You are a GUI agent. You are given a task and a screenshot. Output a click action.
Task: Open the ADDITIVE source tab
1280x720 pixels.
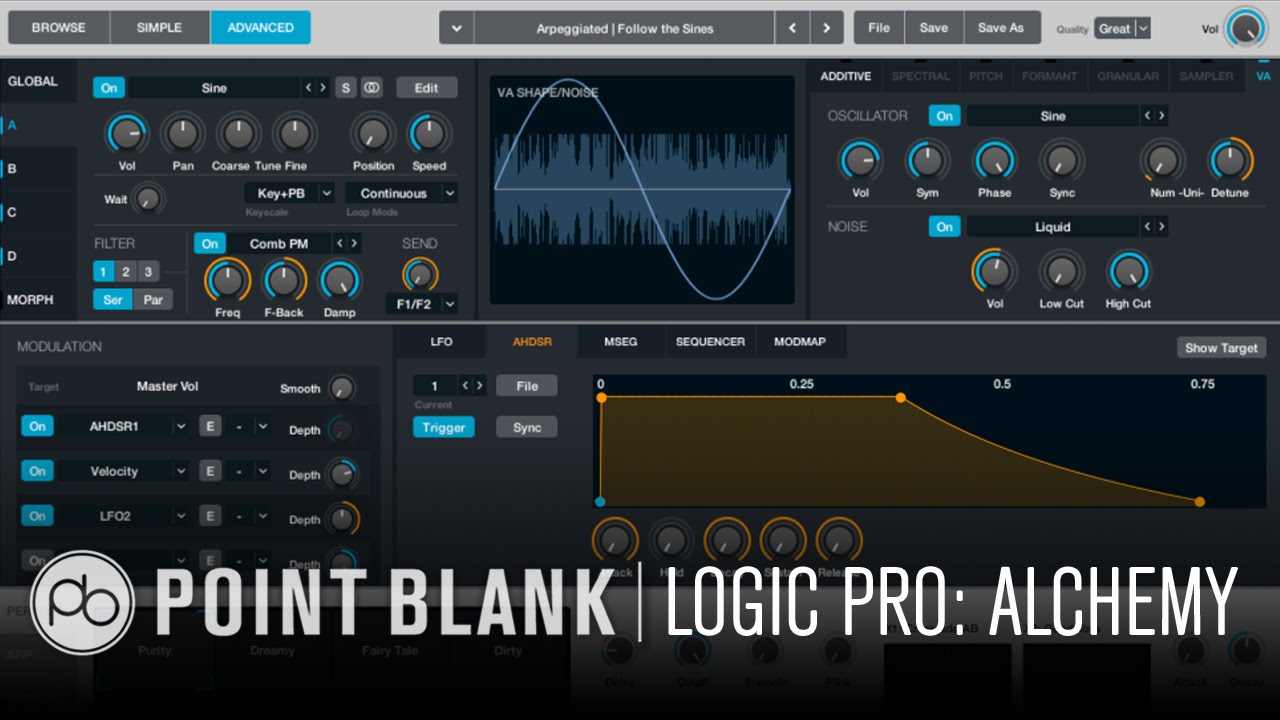pos(845,76)
